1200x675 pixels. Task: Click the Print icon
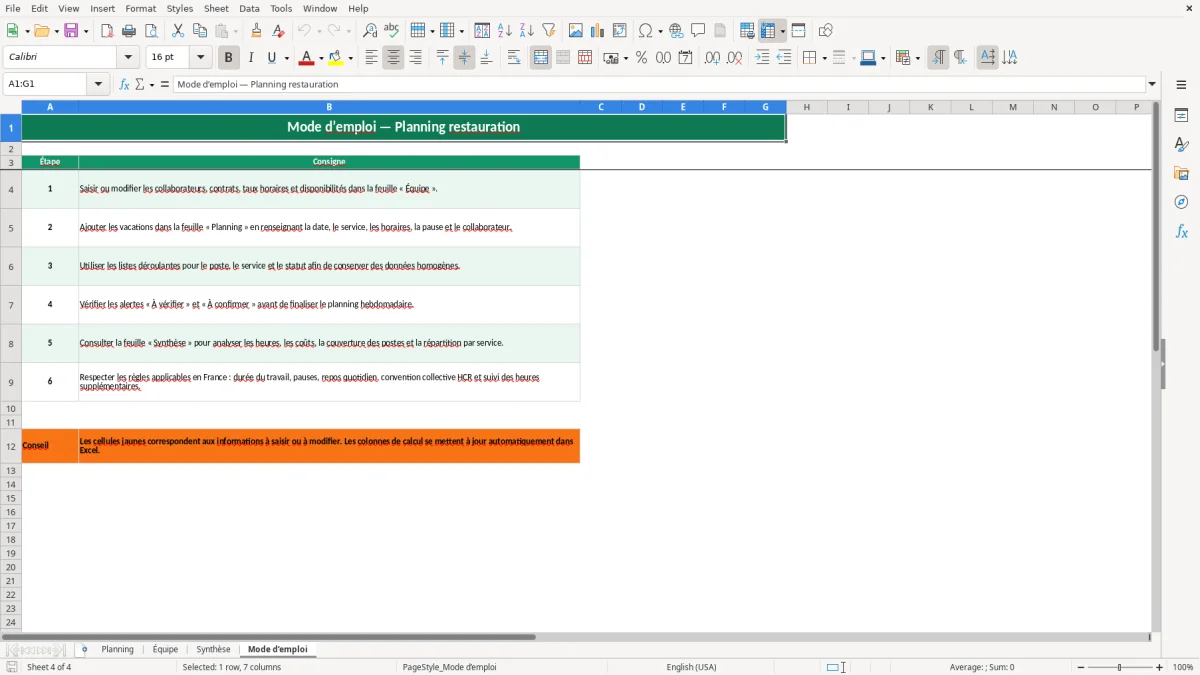click(129, 31)
